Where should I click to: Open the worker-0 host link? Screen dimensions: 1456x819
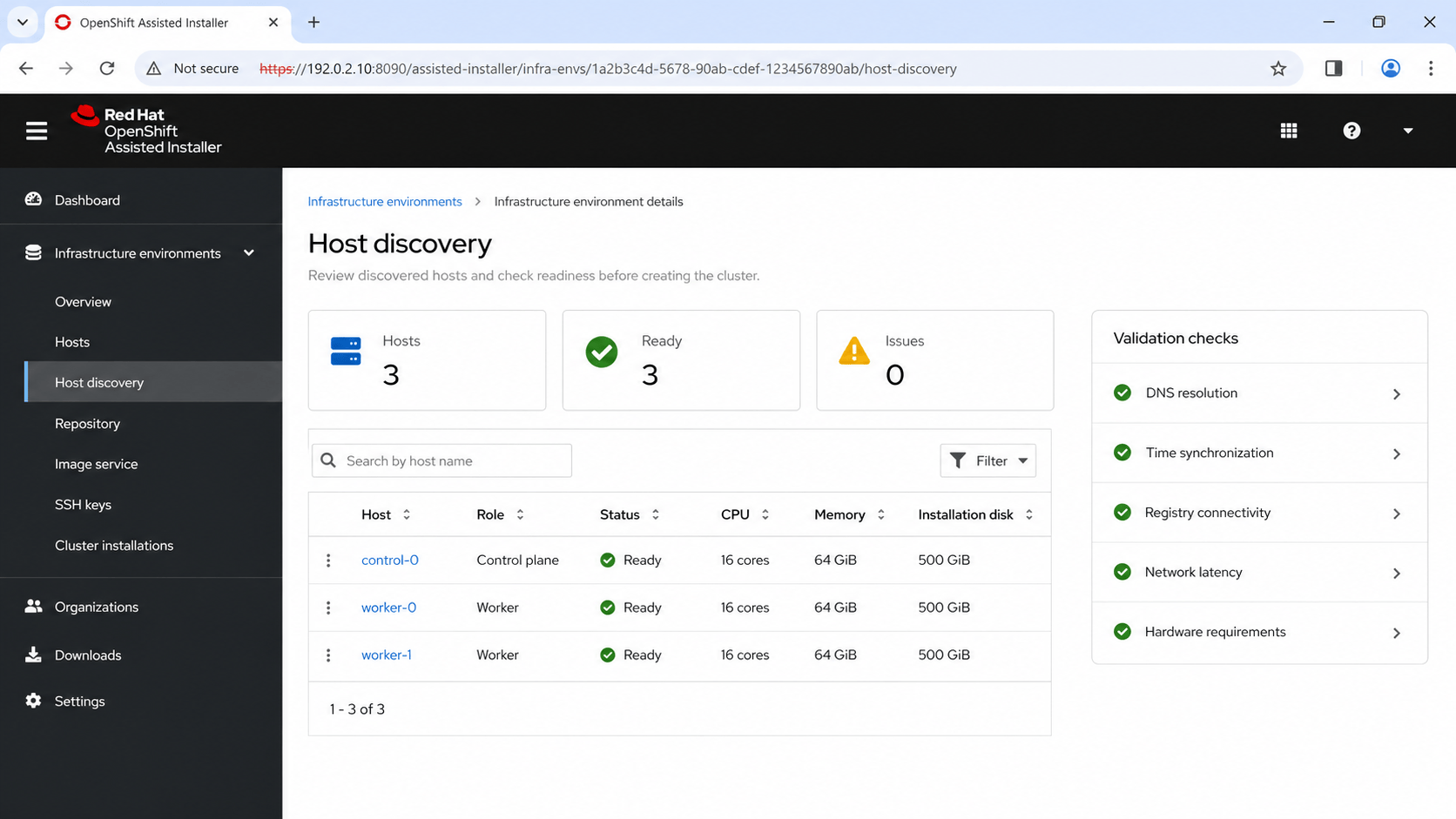click(388, 608)
